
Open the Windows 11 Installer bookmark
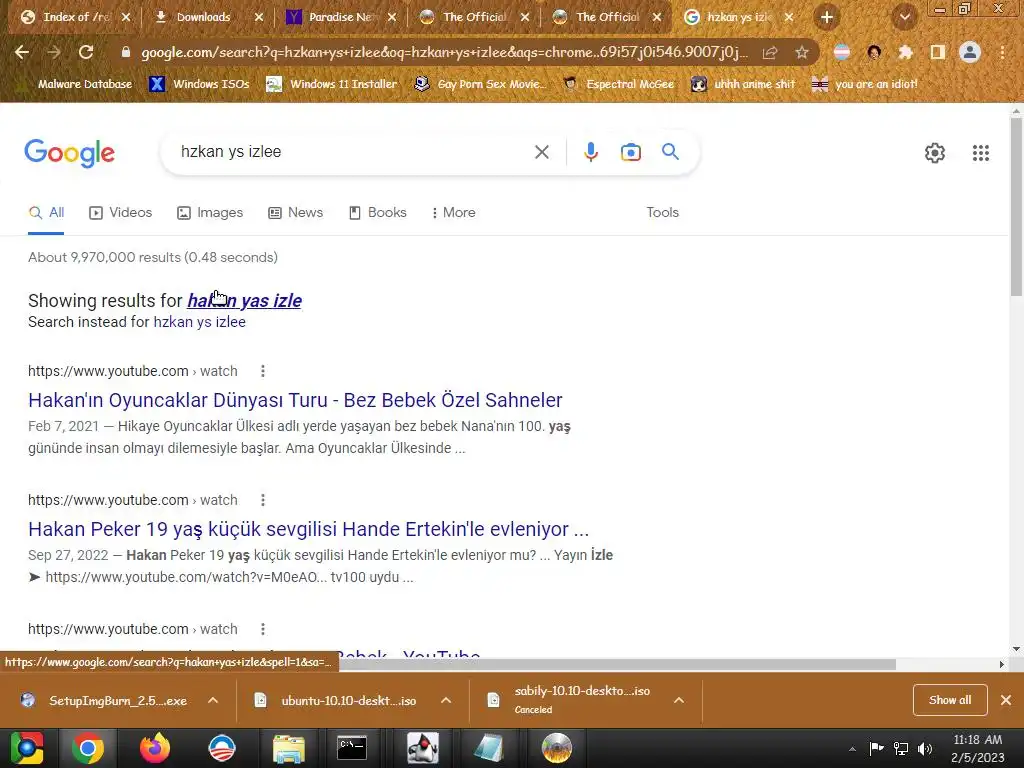[x=332, y=84]
